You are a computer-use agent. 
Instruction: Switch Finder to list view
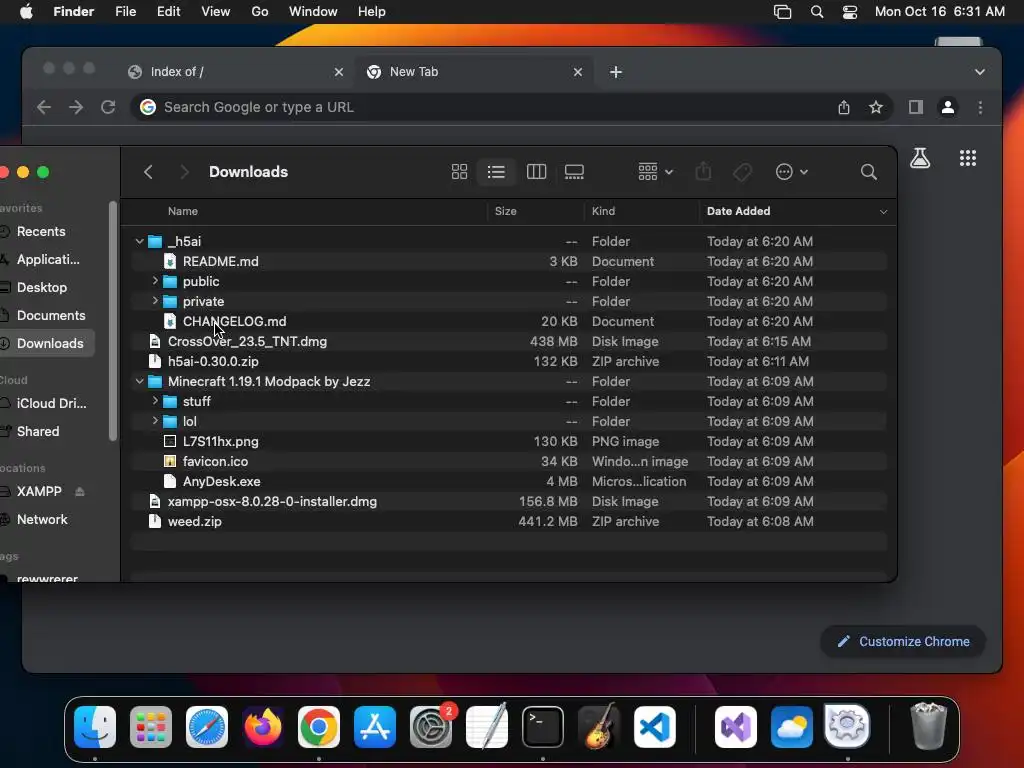496,172
